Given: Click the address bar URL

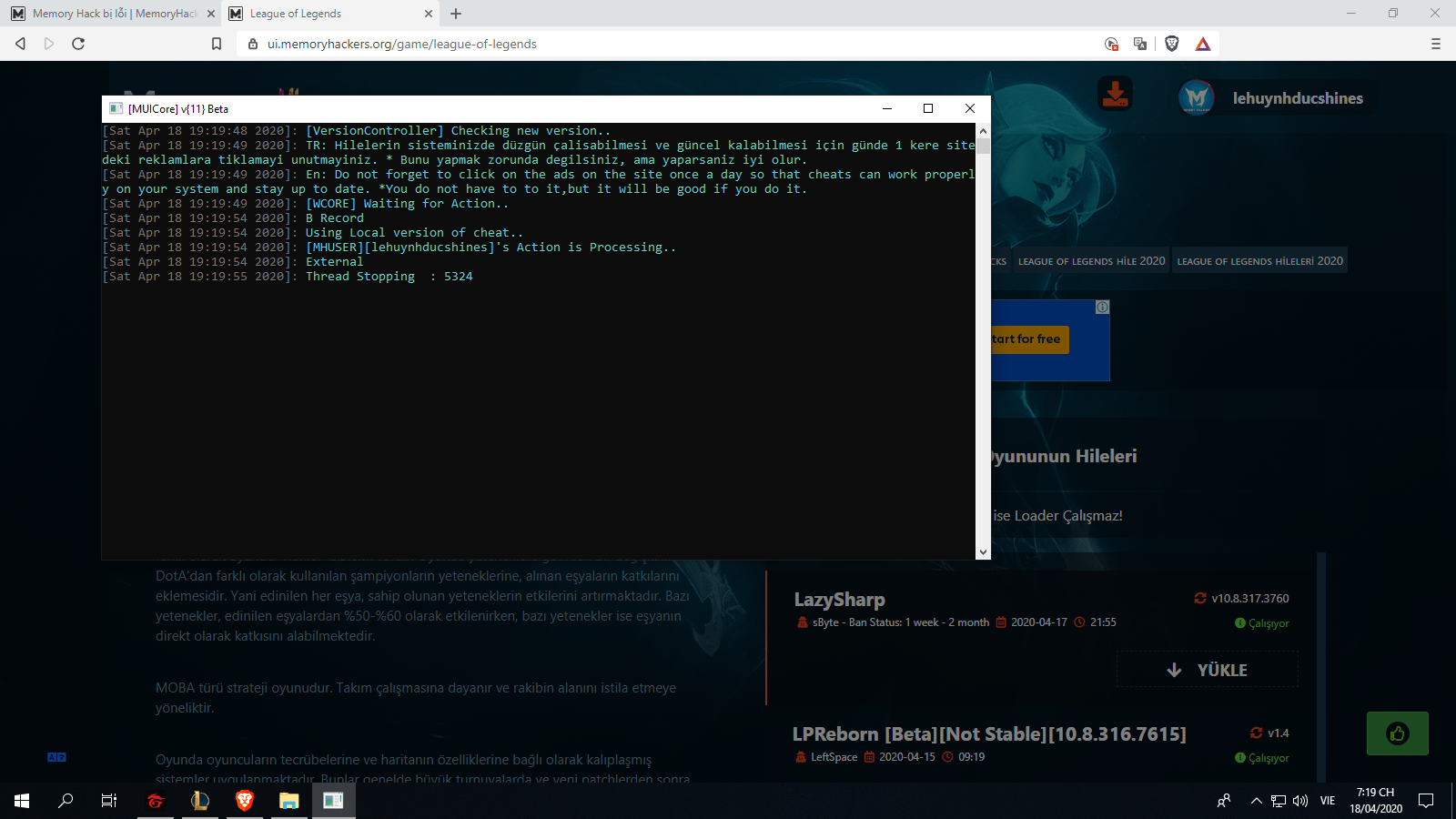Looking at the screenshot, I should coord(401,44).
